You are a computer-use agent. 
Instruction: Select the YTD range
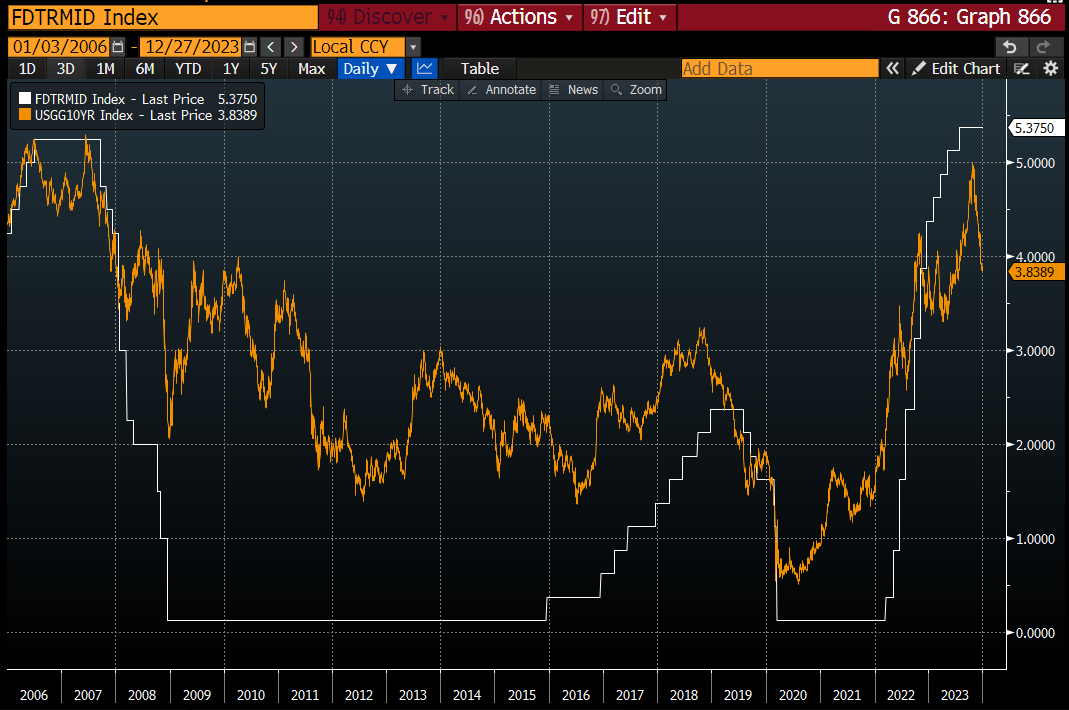point(188,68)
